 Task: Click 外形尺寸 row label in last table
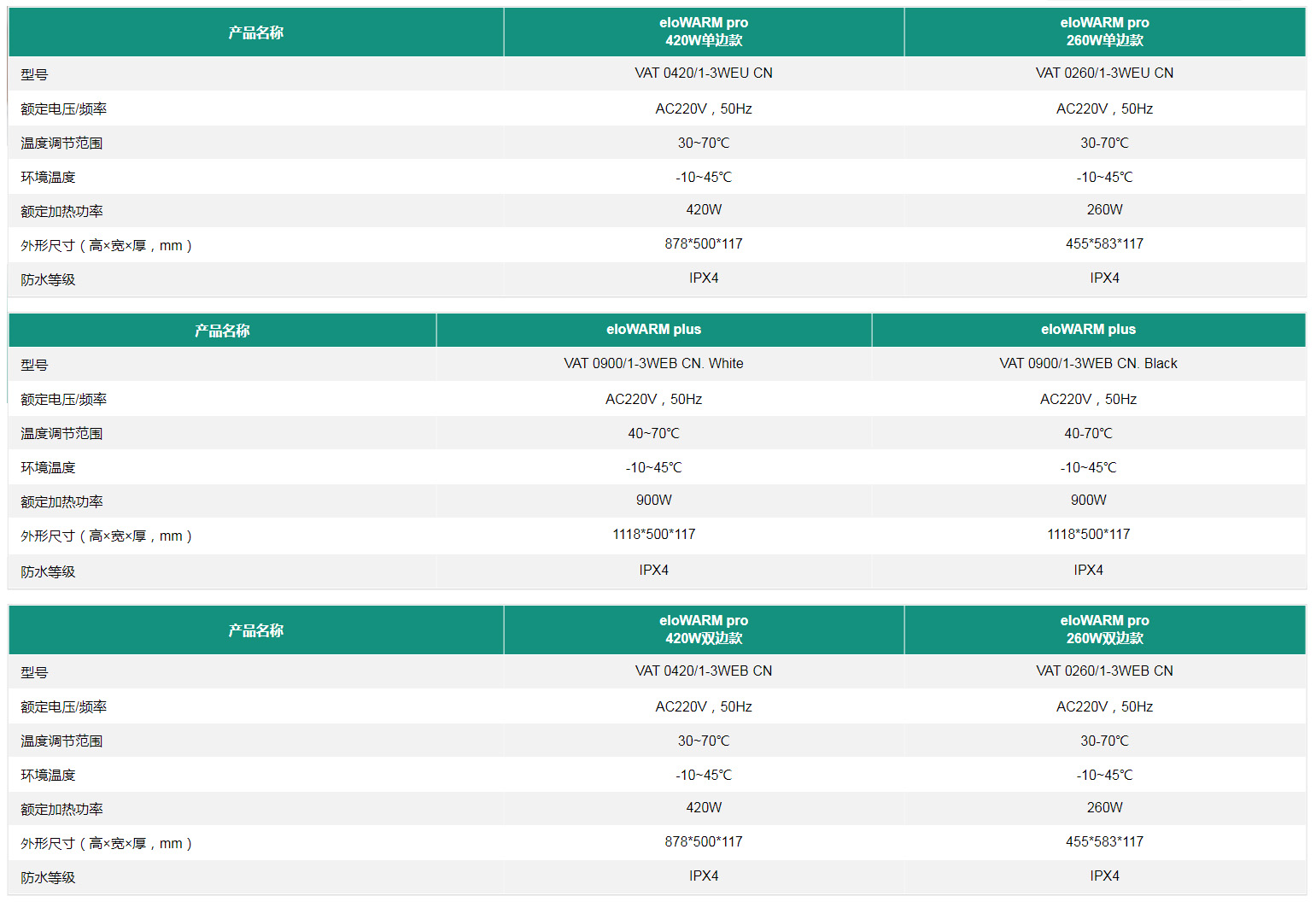(x=106, y=844)
